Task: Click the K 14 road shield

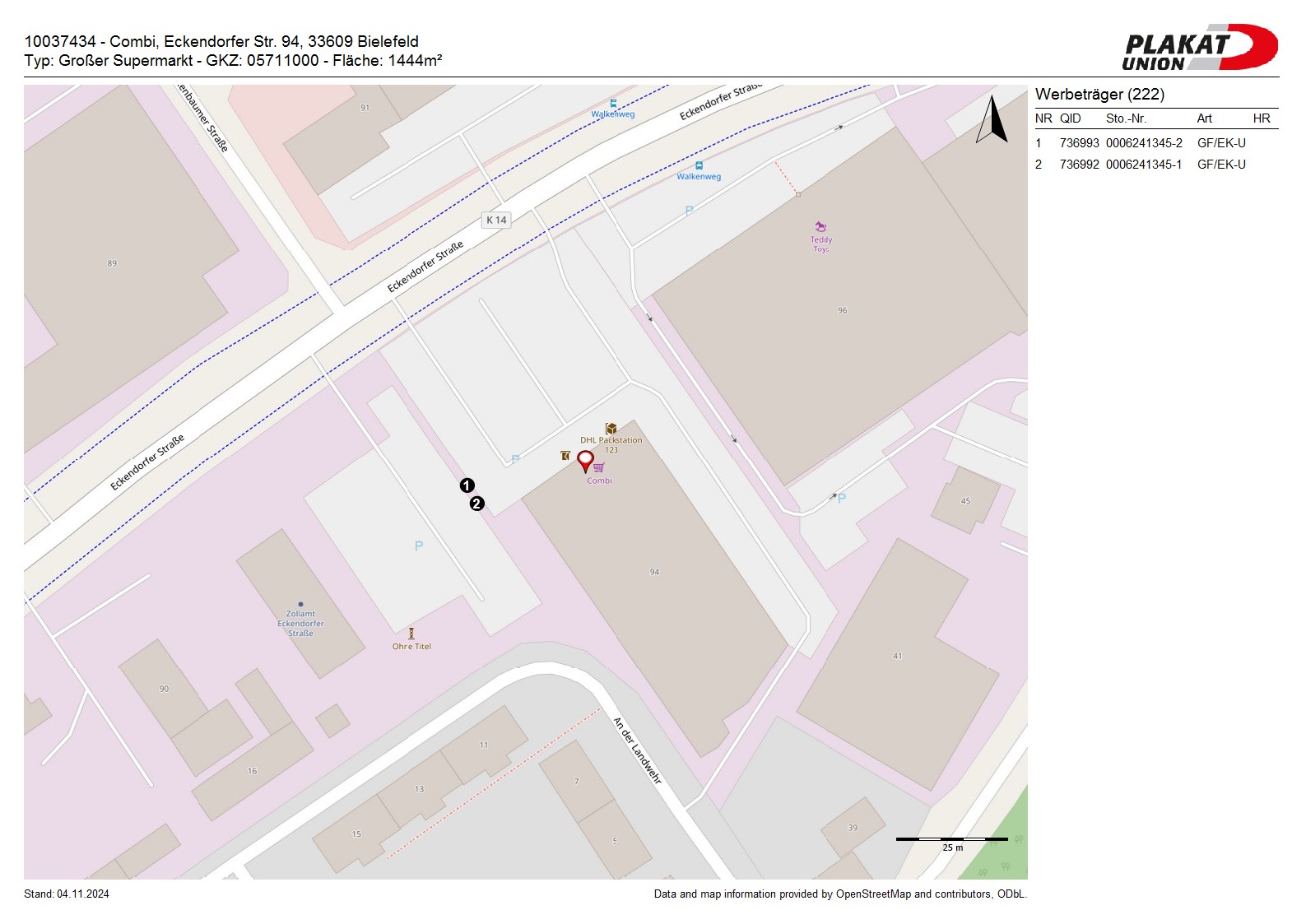Action: (x=496, y=220)
